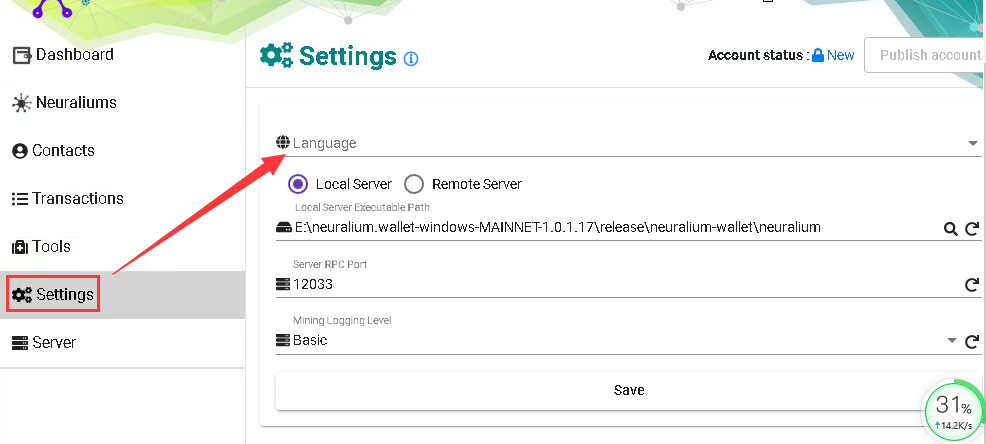Click the 31% circular progress indicator
The height and width of the screenshot is (444, 986).
point(952,410)
